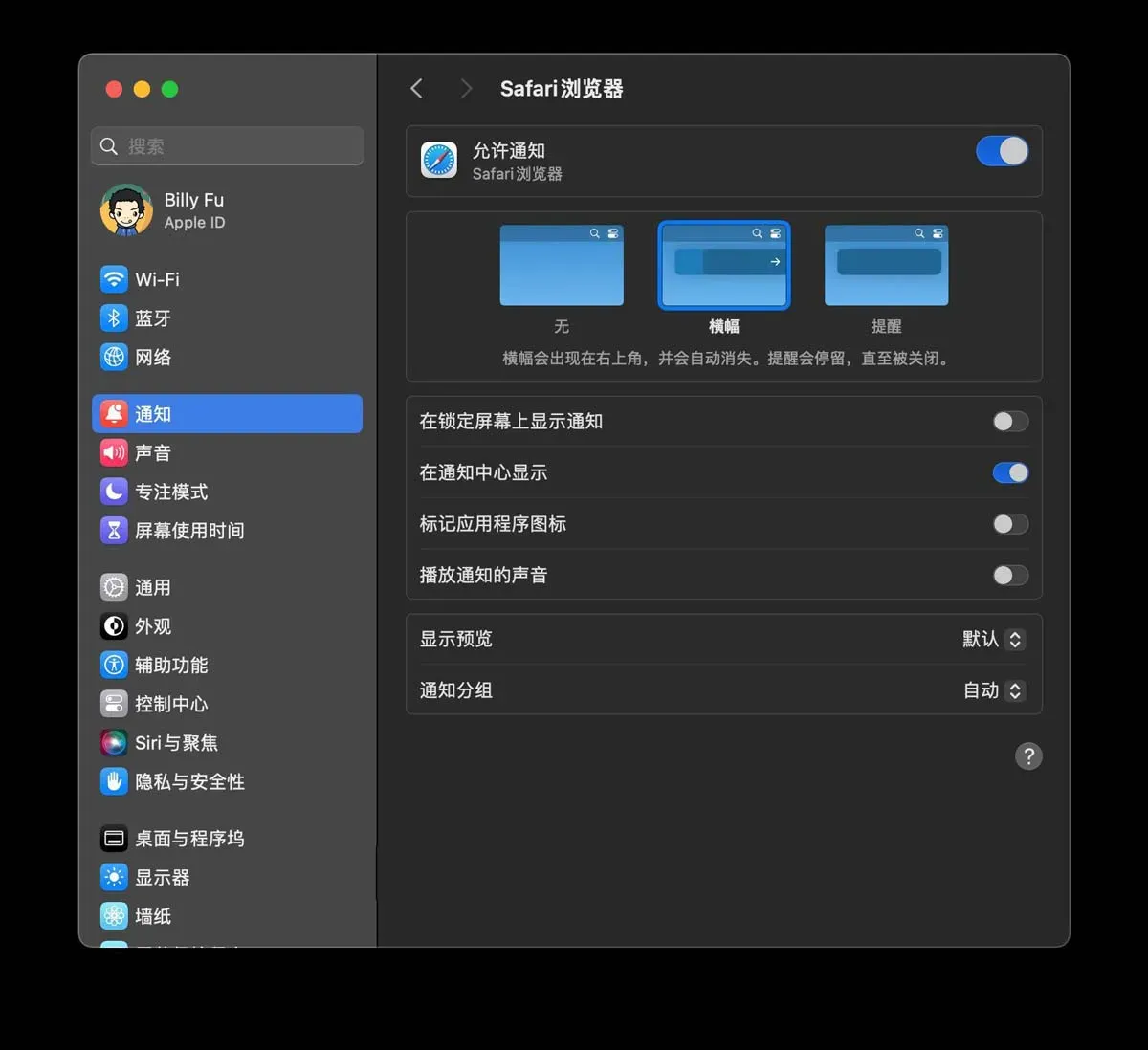1148x1050 pixels.
Task: Disable 在通知中心显示 switch
Action: [x=1010, y=472]
